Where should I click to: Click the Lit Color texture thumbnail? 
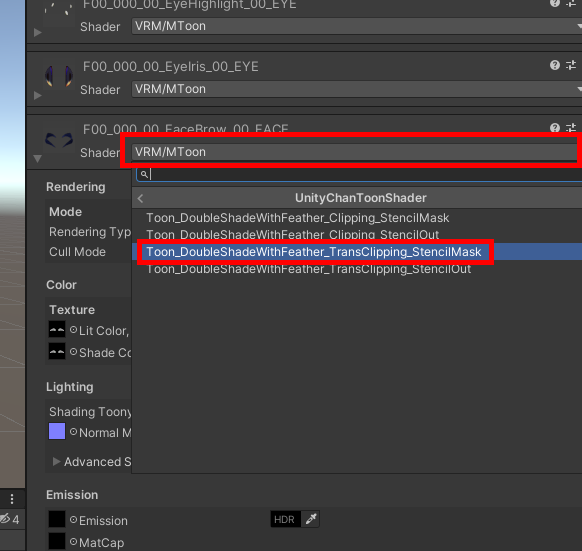[x=57, y=329]
